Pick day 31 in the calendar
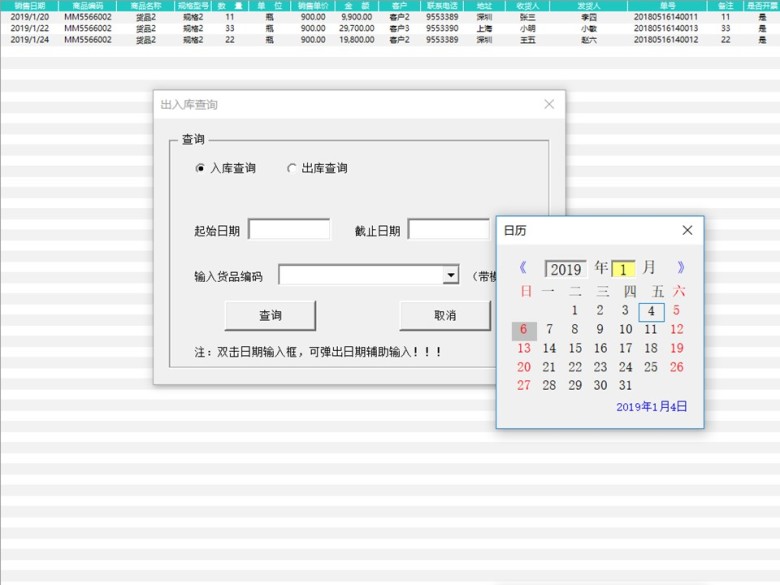Screen dimensions: 780x585 coord(625,386)
